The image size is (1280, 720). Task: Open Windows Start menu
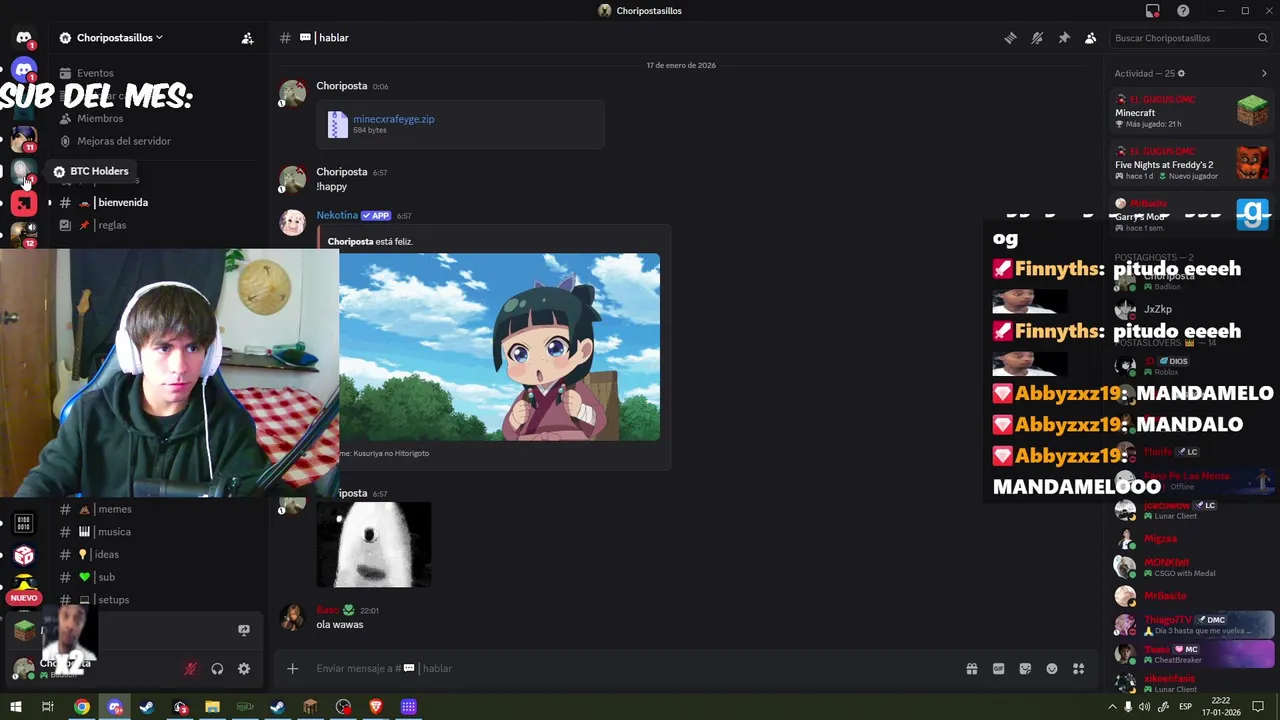(x=15, y=707)
